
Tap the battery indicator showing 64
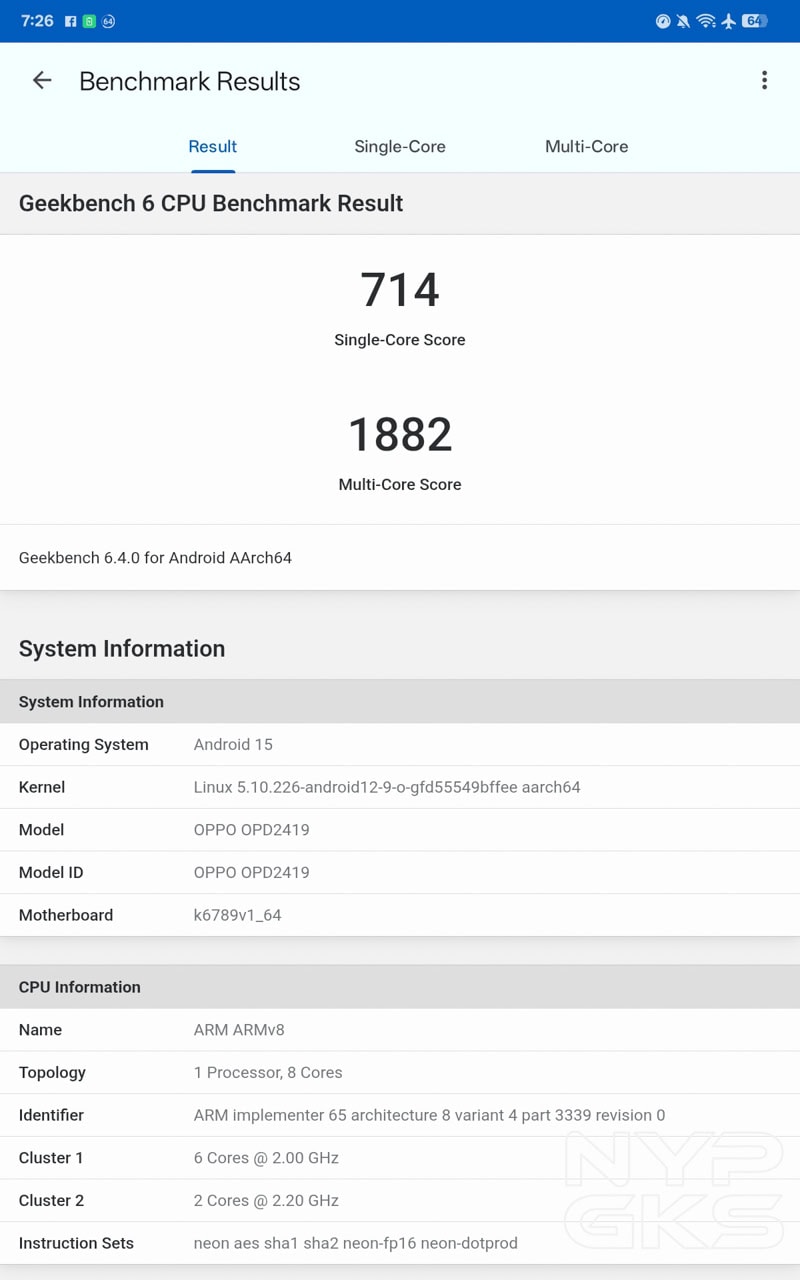pyautogui.click(x=755, y=21)
